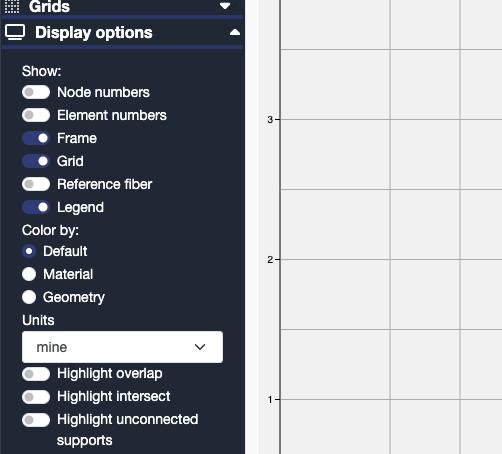Screen dimensions: 502x454
Task: Choose Material under Color by
Action: [29, 274]
